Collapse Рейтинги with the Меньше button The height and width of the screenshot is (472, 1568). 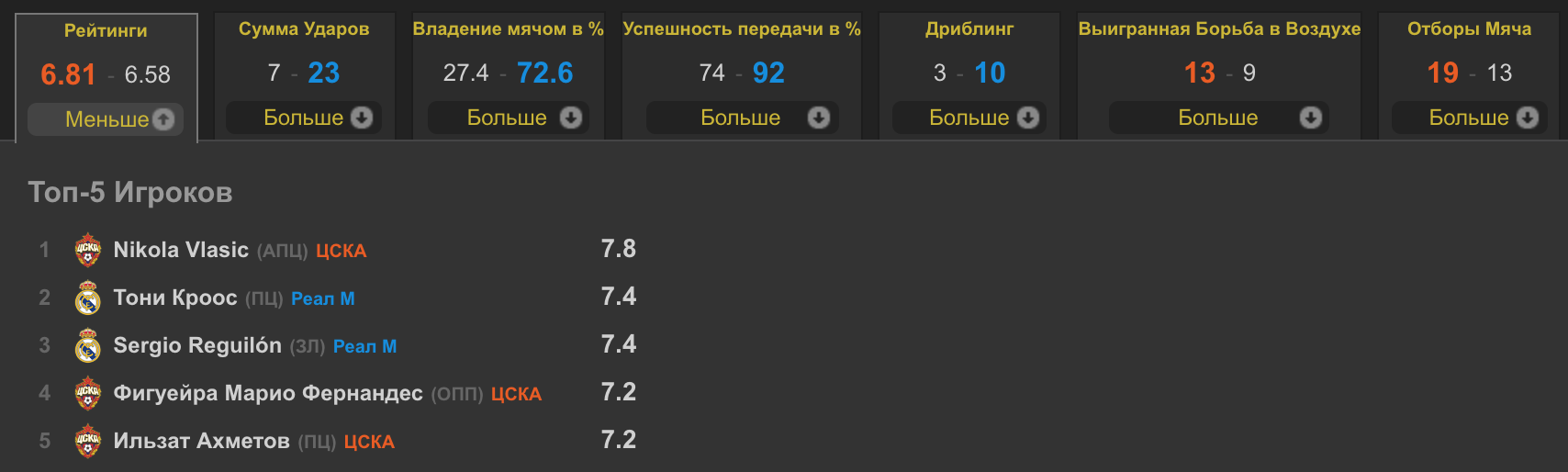[x=106, y=119]
